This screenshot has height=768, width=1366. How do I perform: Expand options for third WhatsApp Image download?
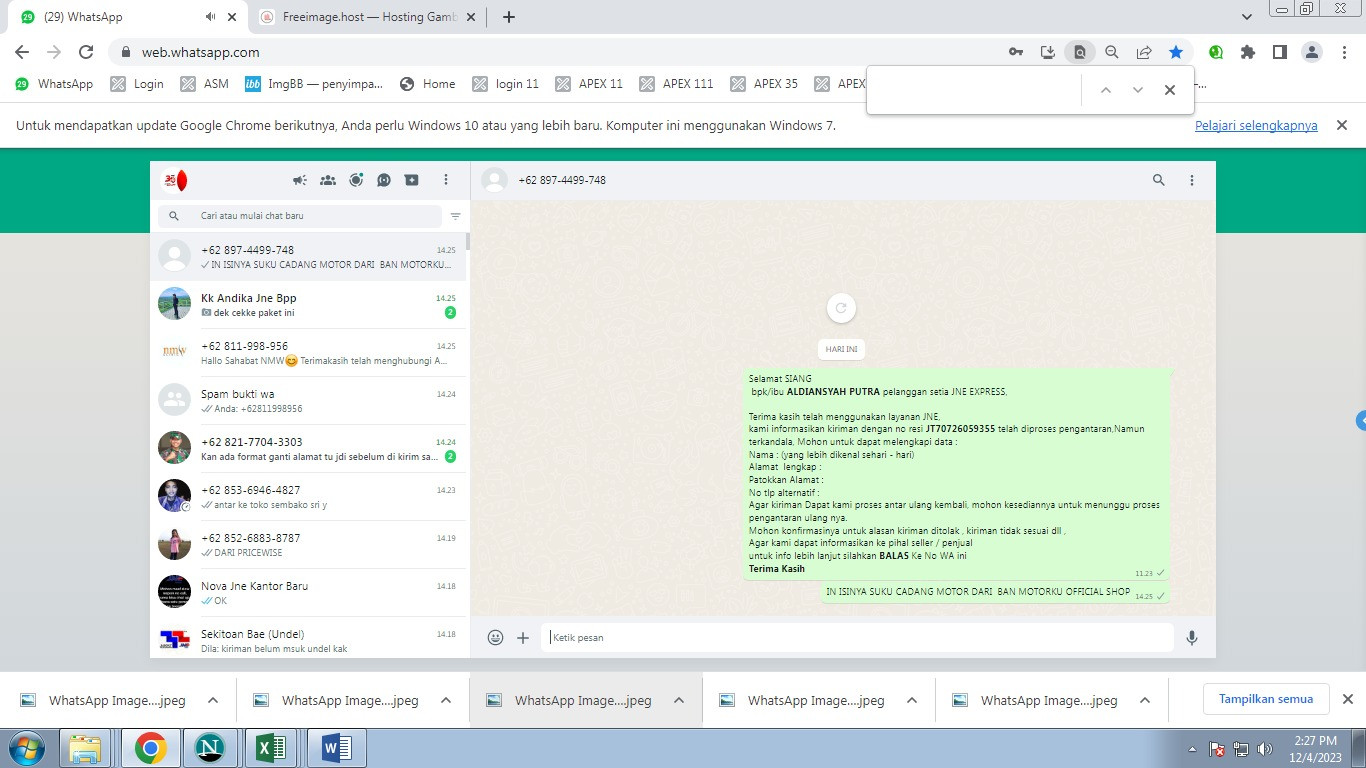tap(679, 700)
